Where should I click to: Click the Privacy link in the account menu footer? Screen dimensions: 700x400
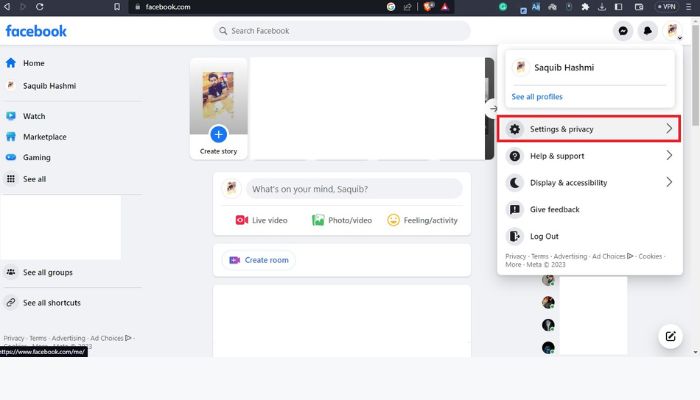click(515, 256)
